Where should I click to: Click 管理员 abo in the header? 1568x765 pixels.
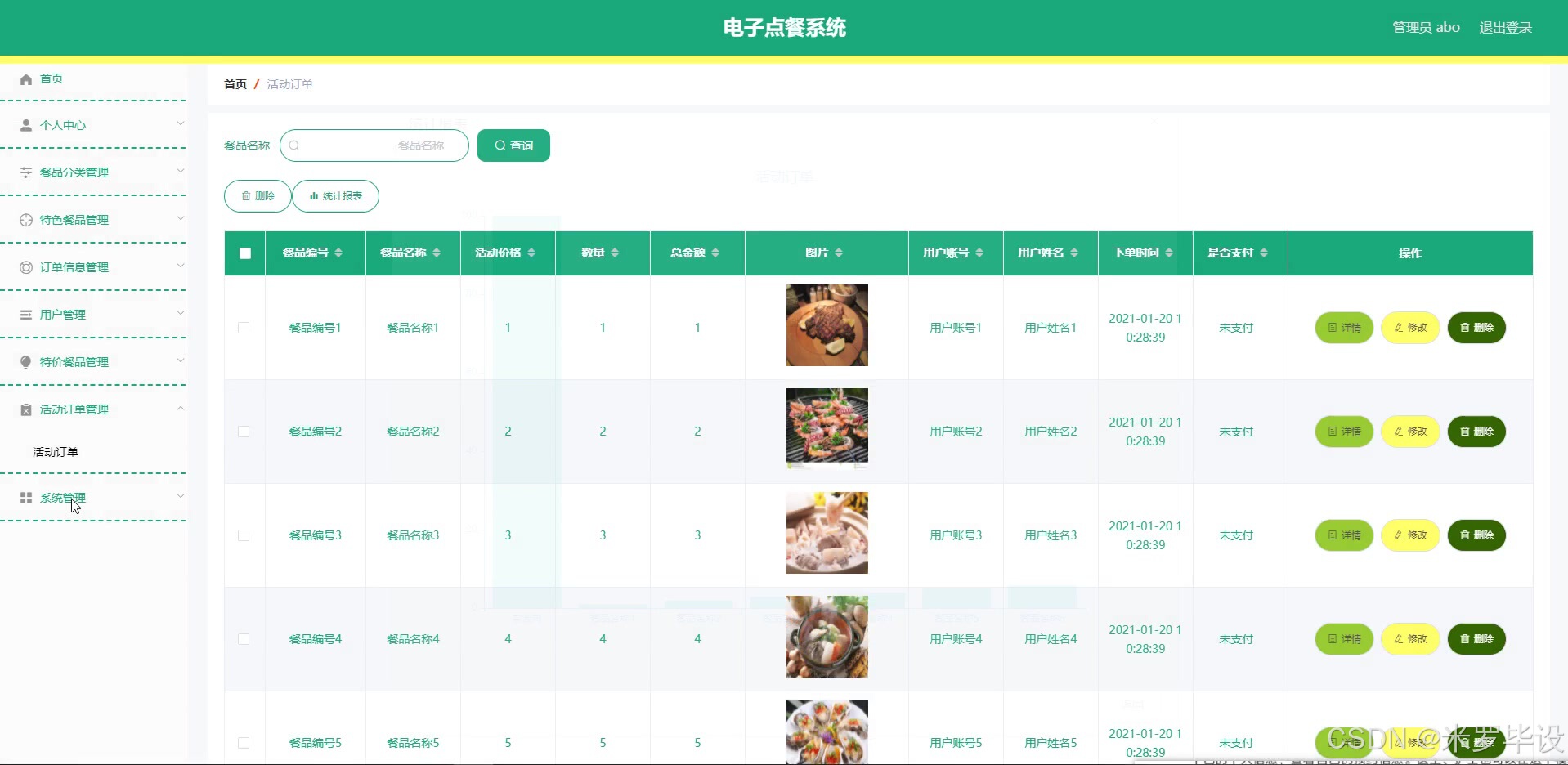(x=1427, y=28)
